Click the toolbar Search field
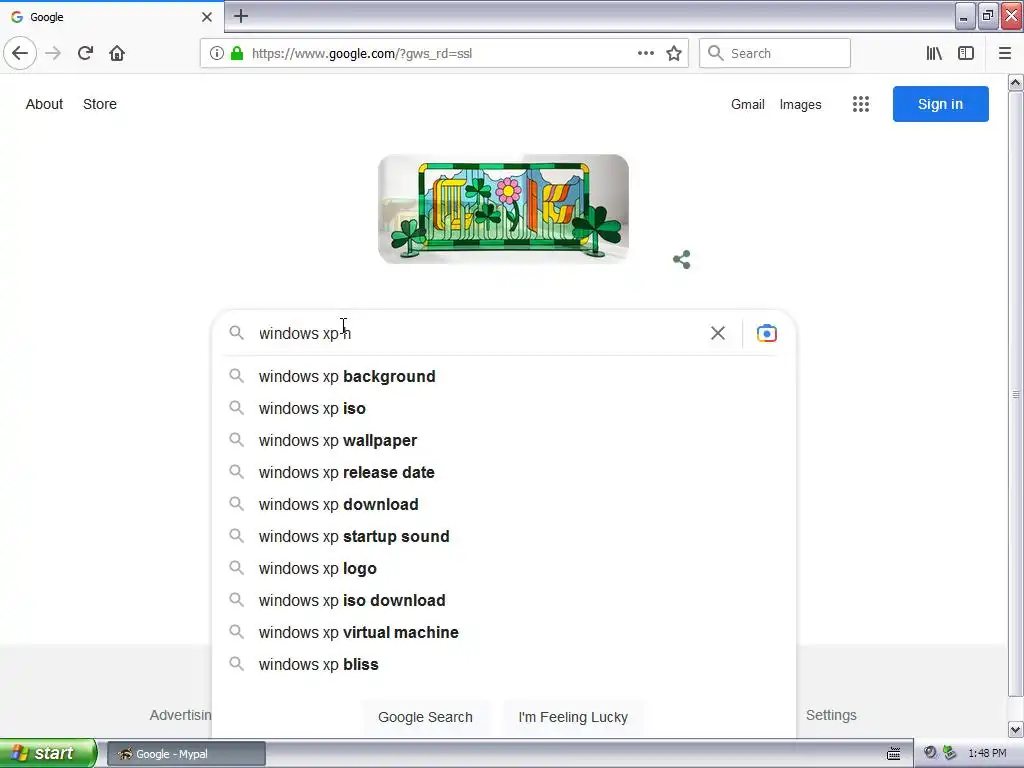Viewport: 1024px width, 768px height. pos(775,53)
